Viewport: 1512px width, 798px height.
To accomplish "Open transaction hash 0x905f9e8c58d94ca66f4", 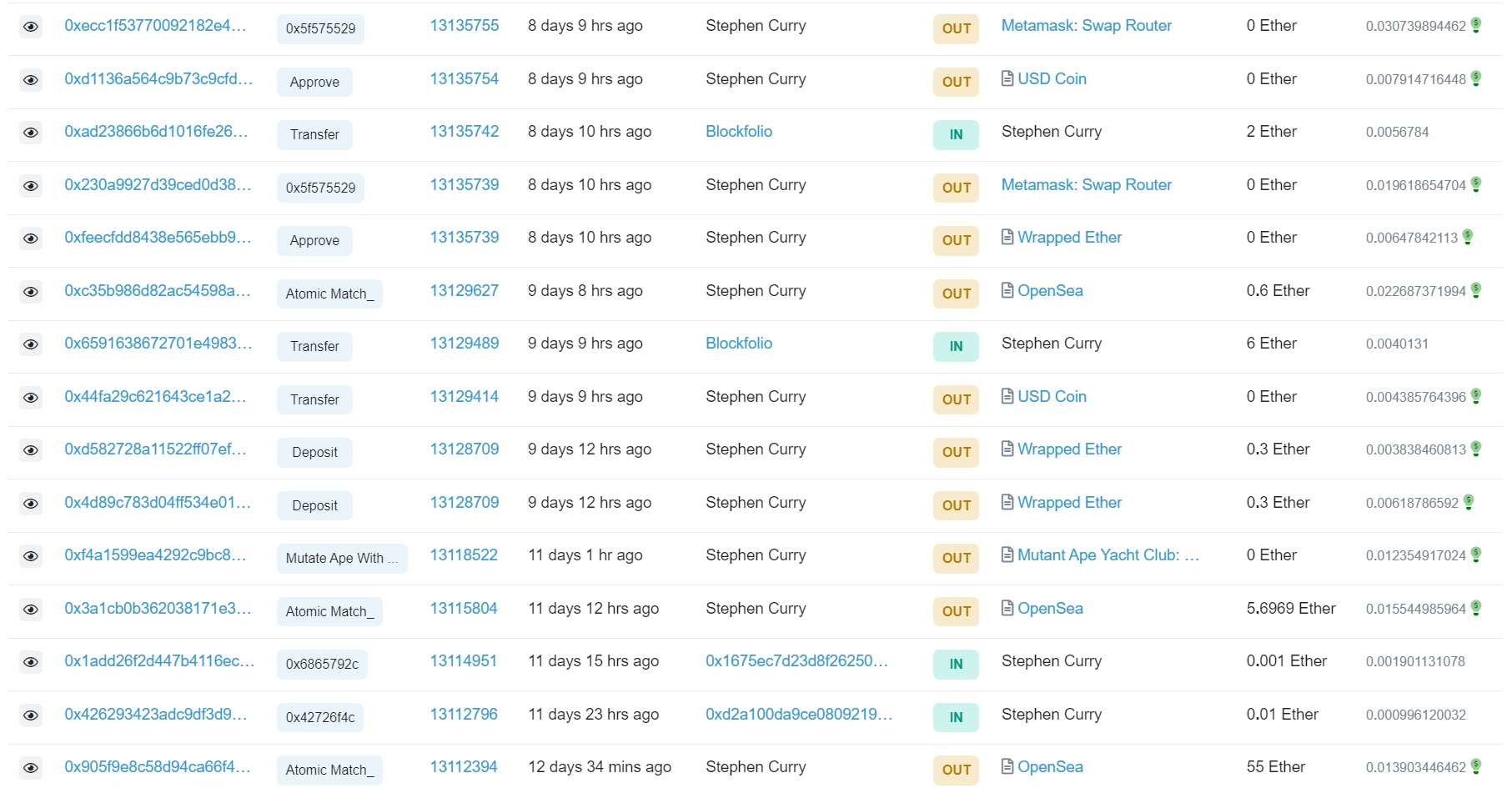I will click(x=158, y=767).
